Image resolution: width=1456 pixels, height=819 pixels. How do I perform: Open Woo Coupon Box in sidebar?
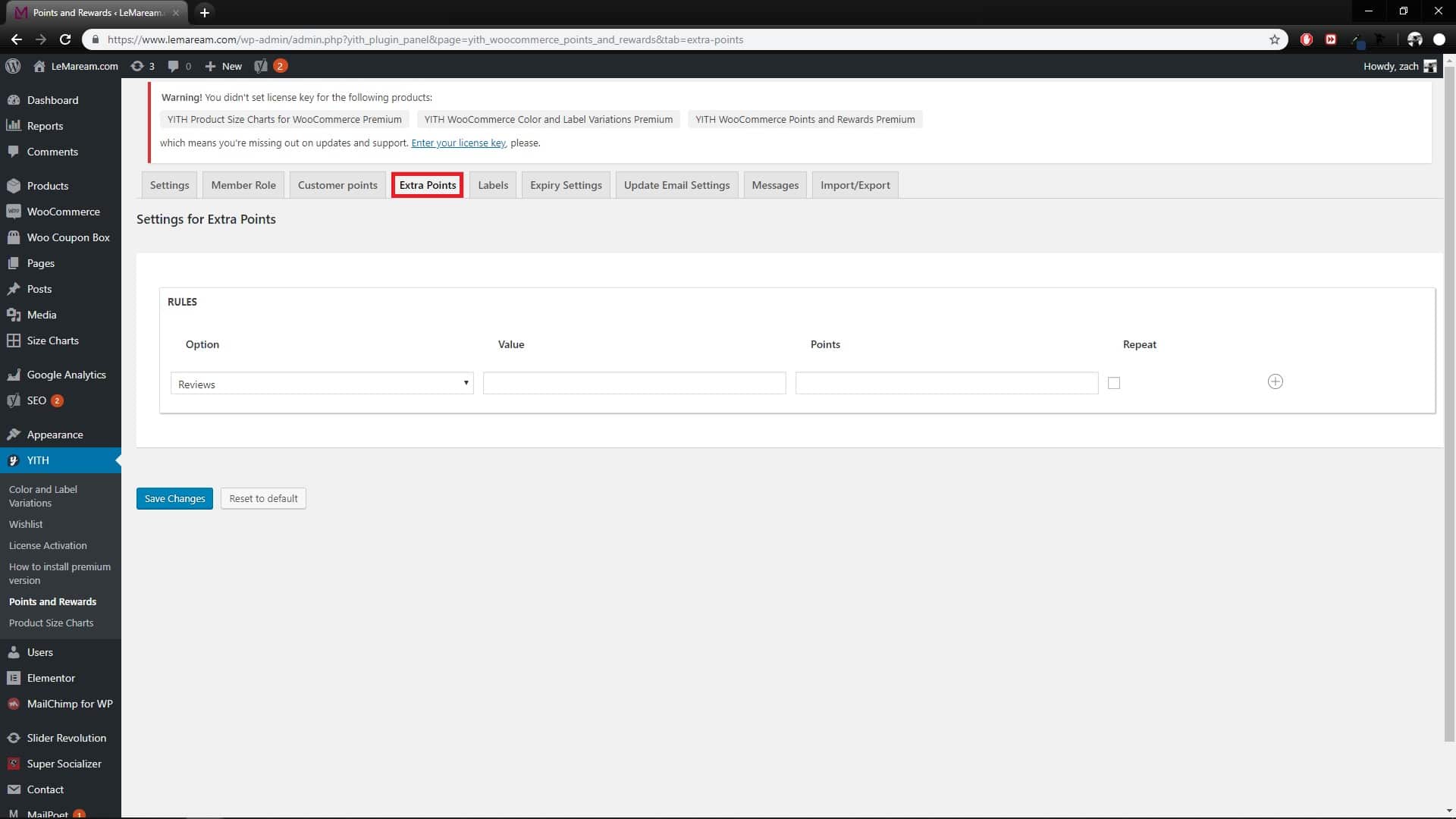(x=61, y=237)
